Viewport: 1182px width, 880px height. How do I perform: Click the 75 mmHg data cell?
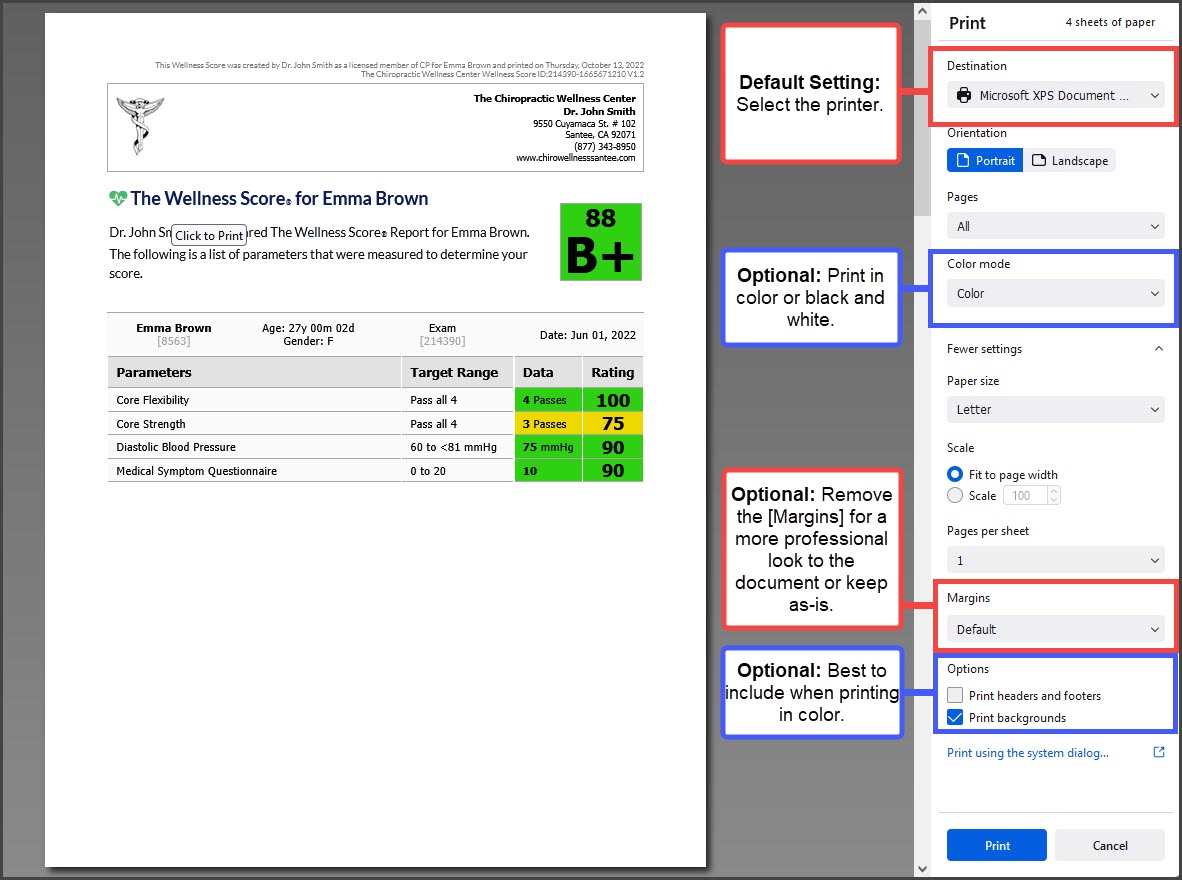coord(548,447)
